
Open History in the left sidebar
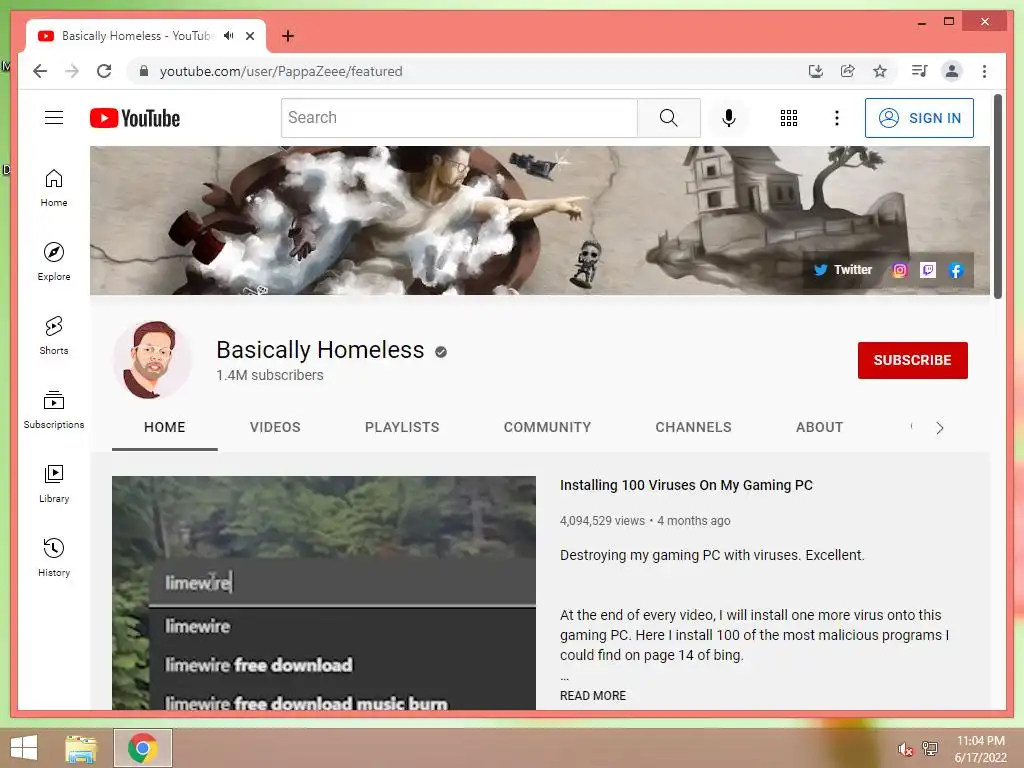54,557
